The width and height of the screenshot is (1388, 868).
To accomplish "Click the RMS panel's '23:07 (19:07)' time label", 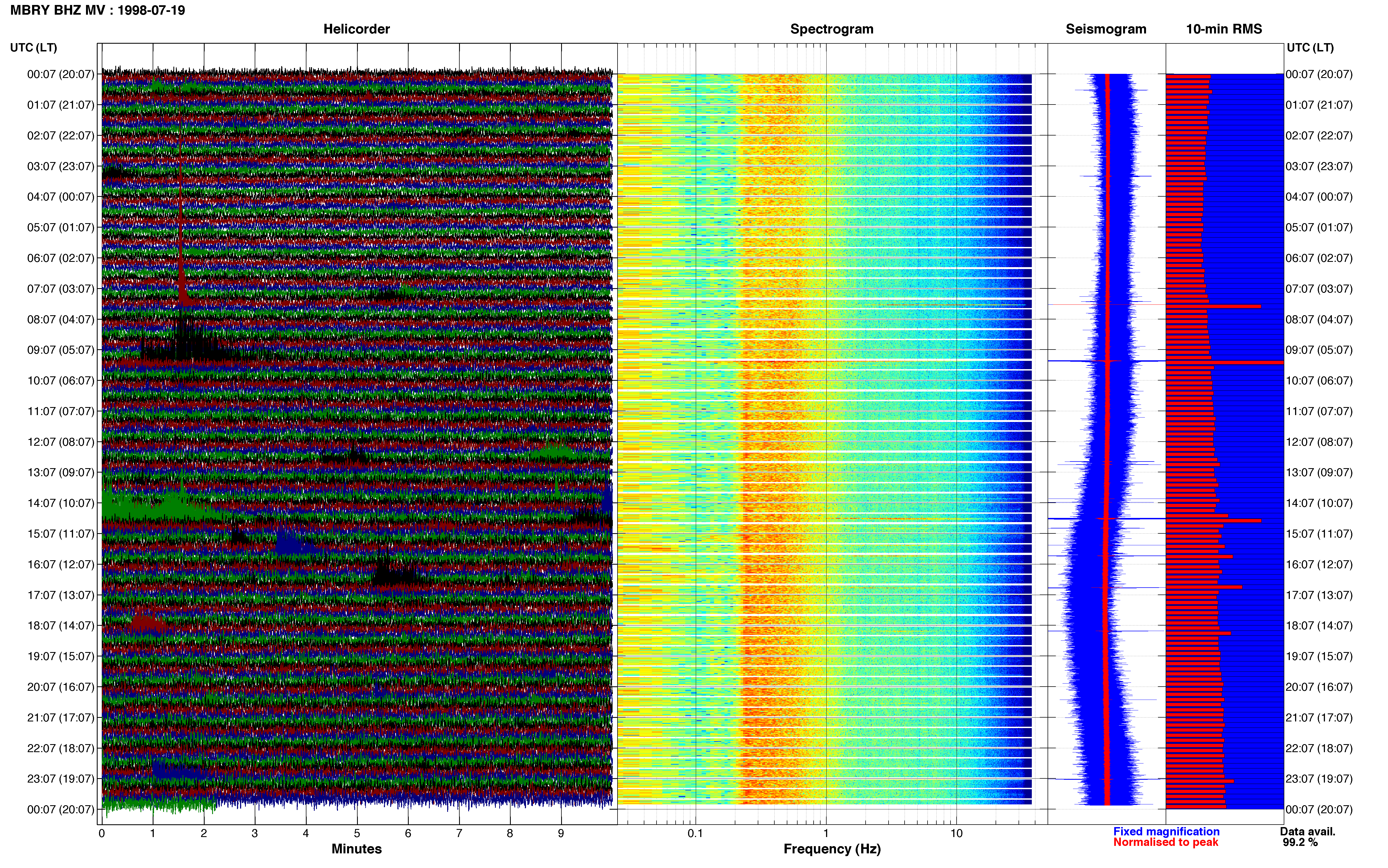I will click(x=1319, y=779).
